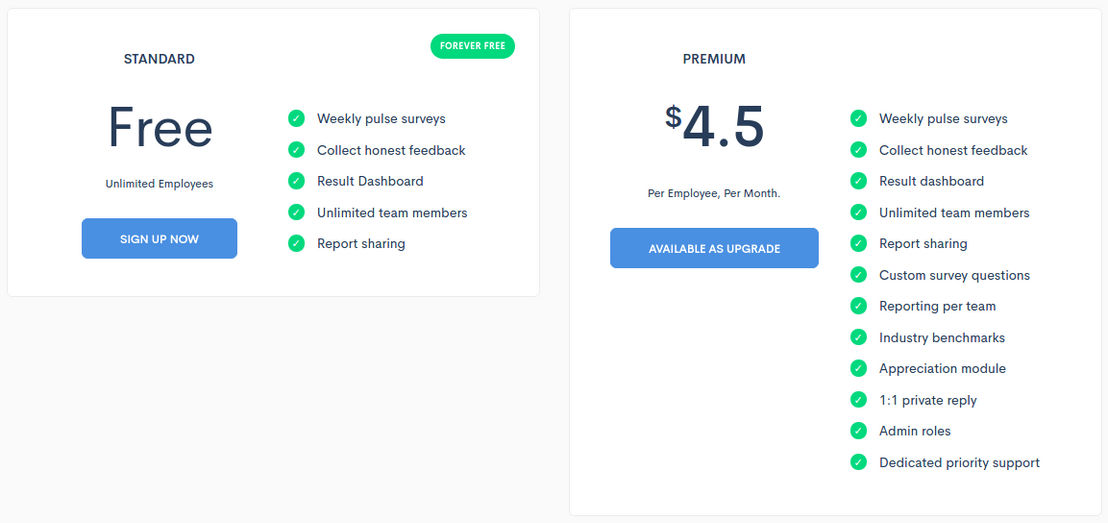Click Result dashboard text in Premium

click(x=931, y=181)
